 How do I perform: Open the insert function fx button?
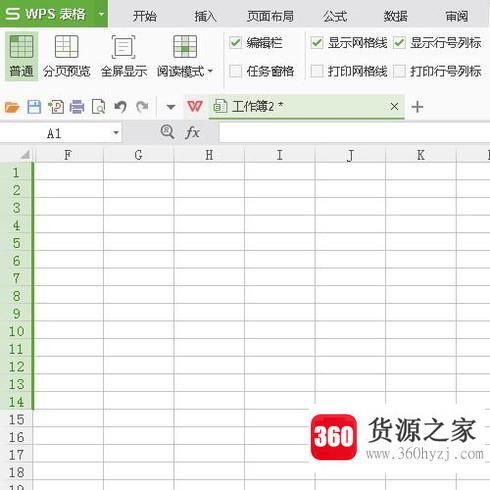tap(192, 133)
